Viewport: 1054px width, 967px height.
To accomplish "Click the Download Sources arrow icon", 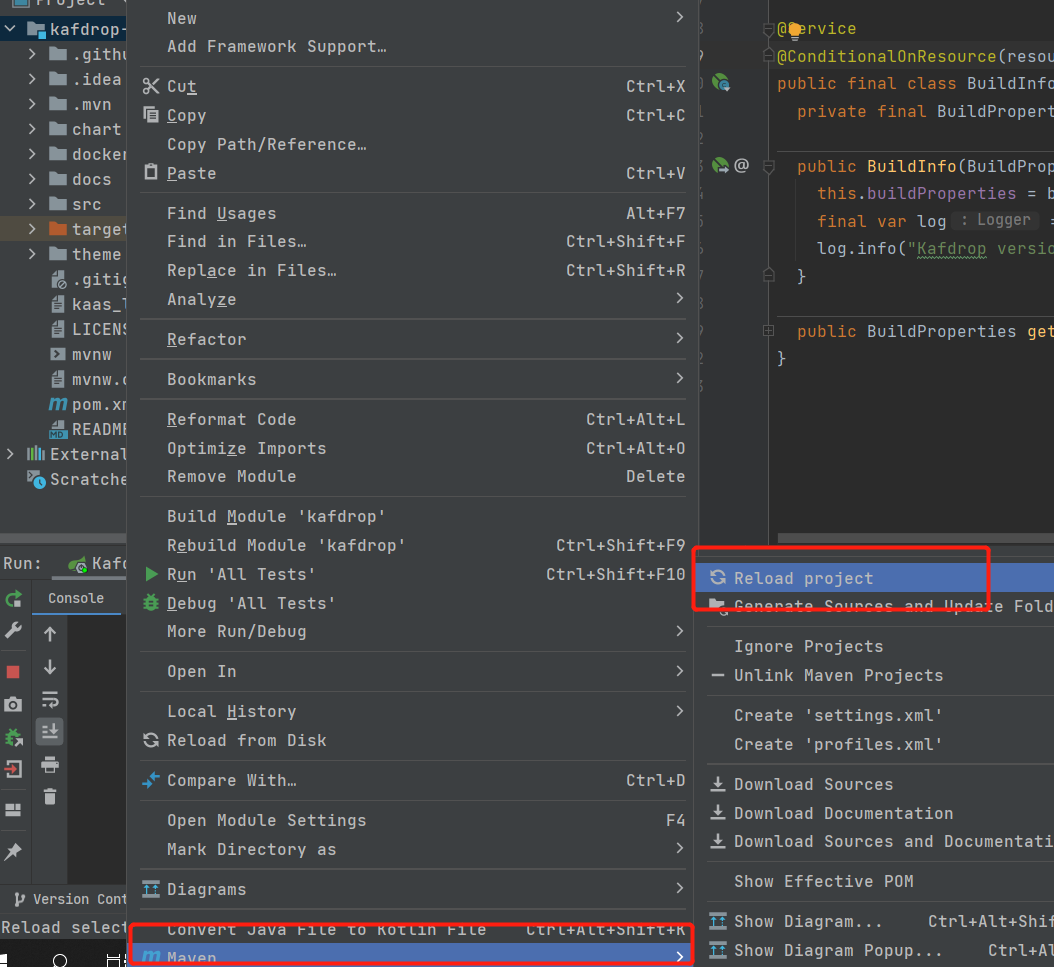I will 718,784.
